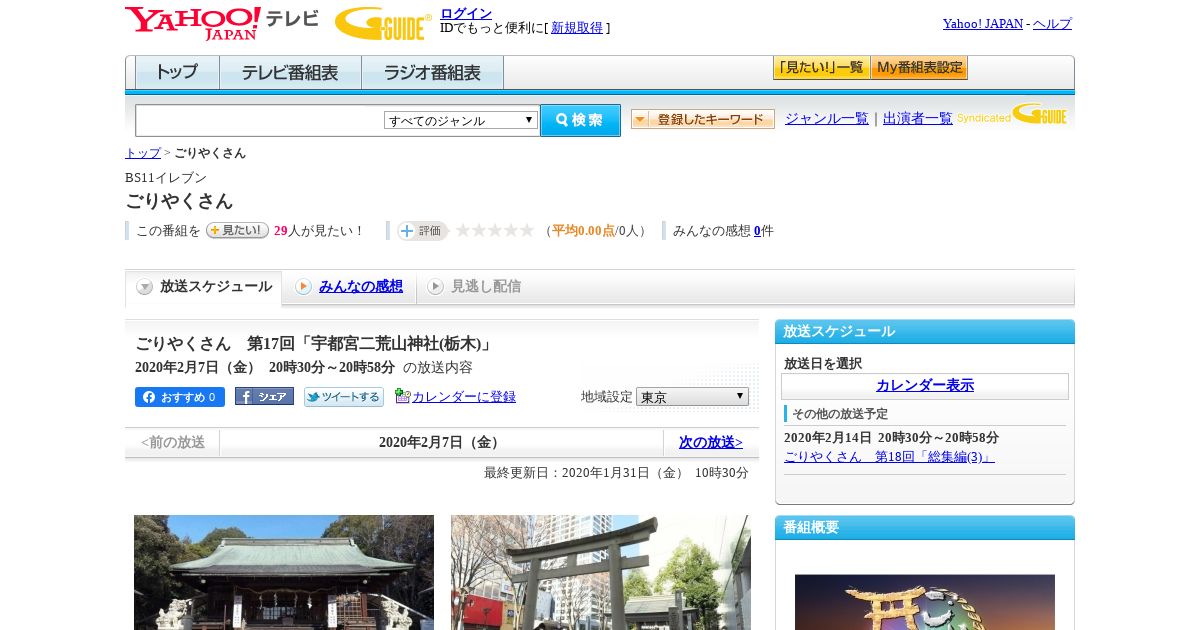Click the 検索 search button

click(x=580, y=120)
